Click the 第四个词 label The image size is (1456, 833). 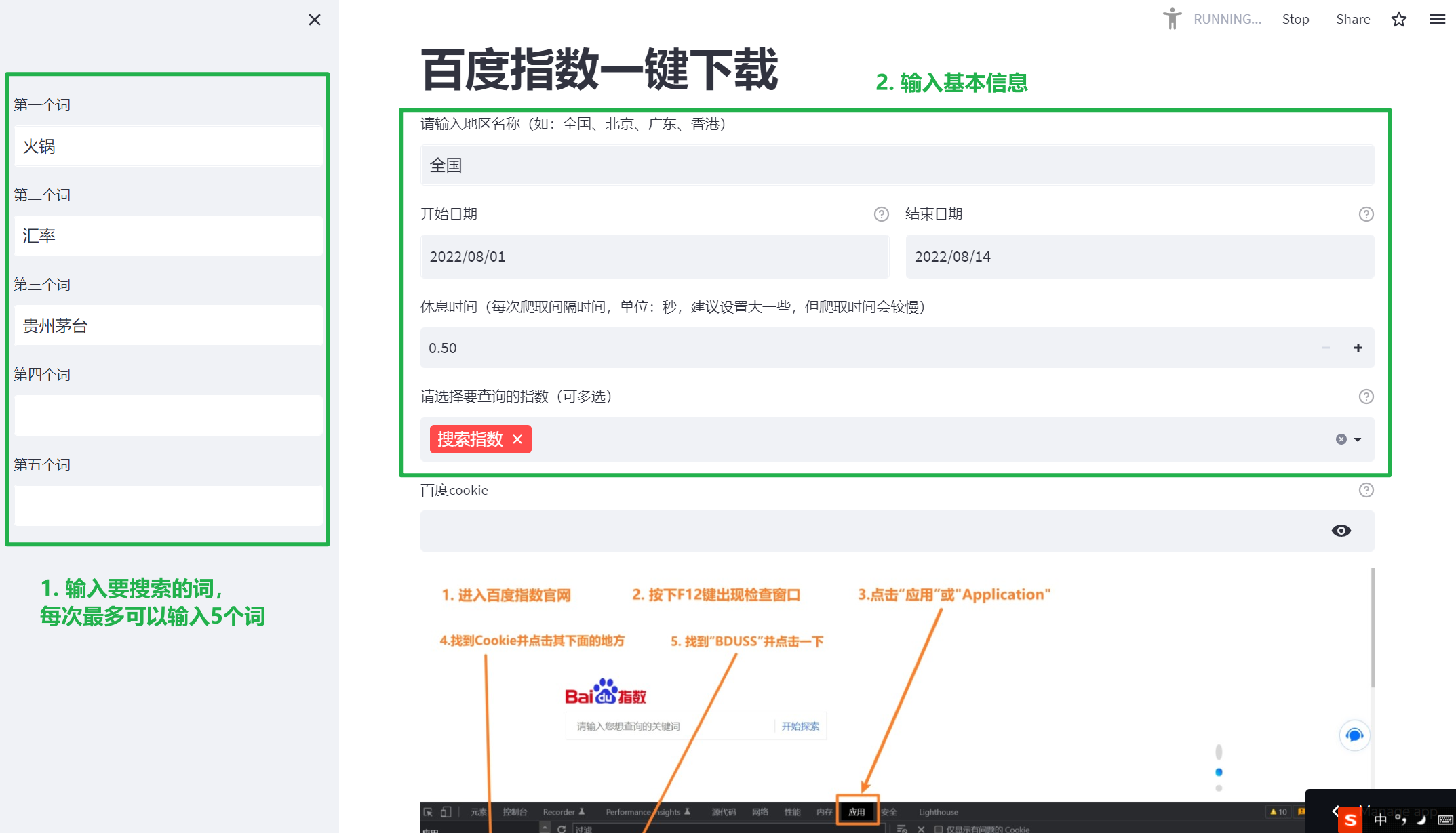[x=42, y=375]
